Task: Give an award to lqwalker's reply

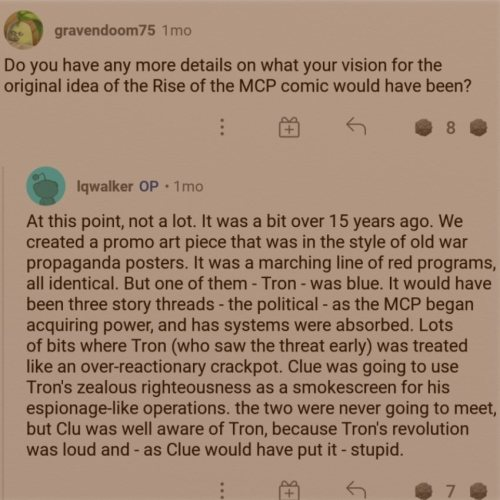Action: 289,490
